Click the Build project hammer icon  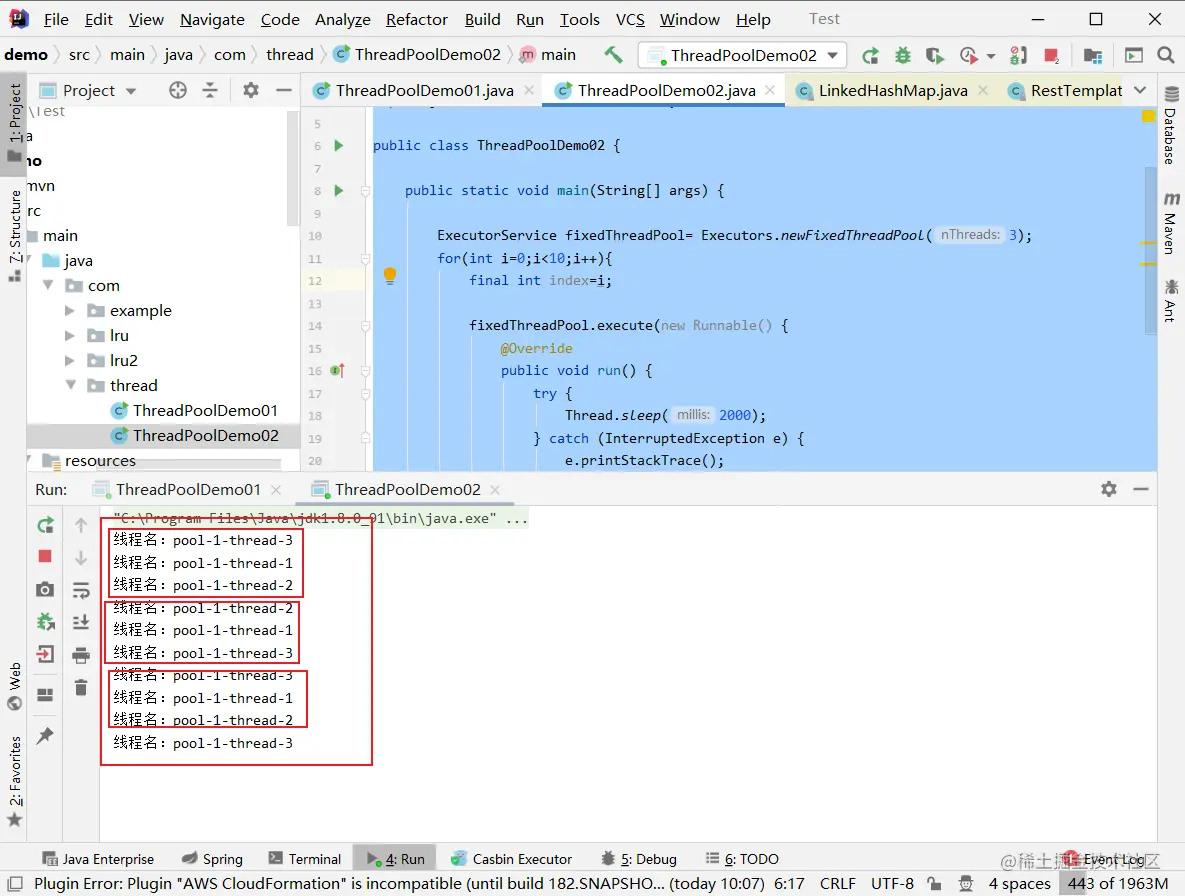[x=613, y=54]
